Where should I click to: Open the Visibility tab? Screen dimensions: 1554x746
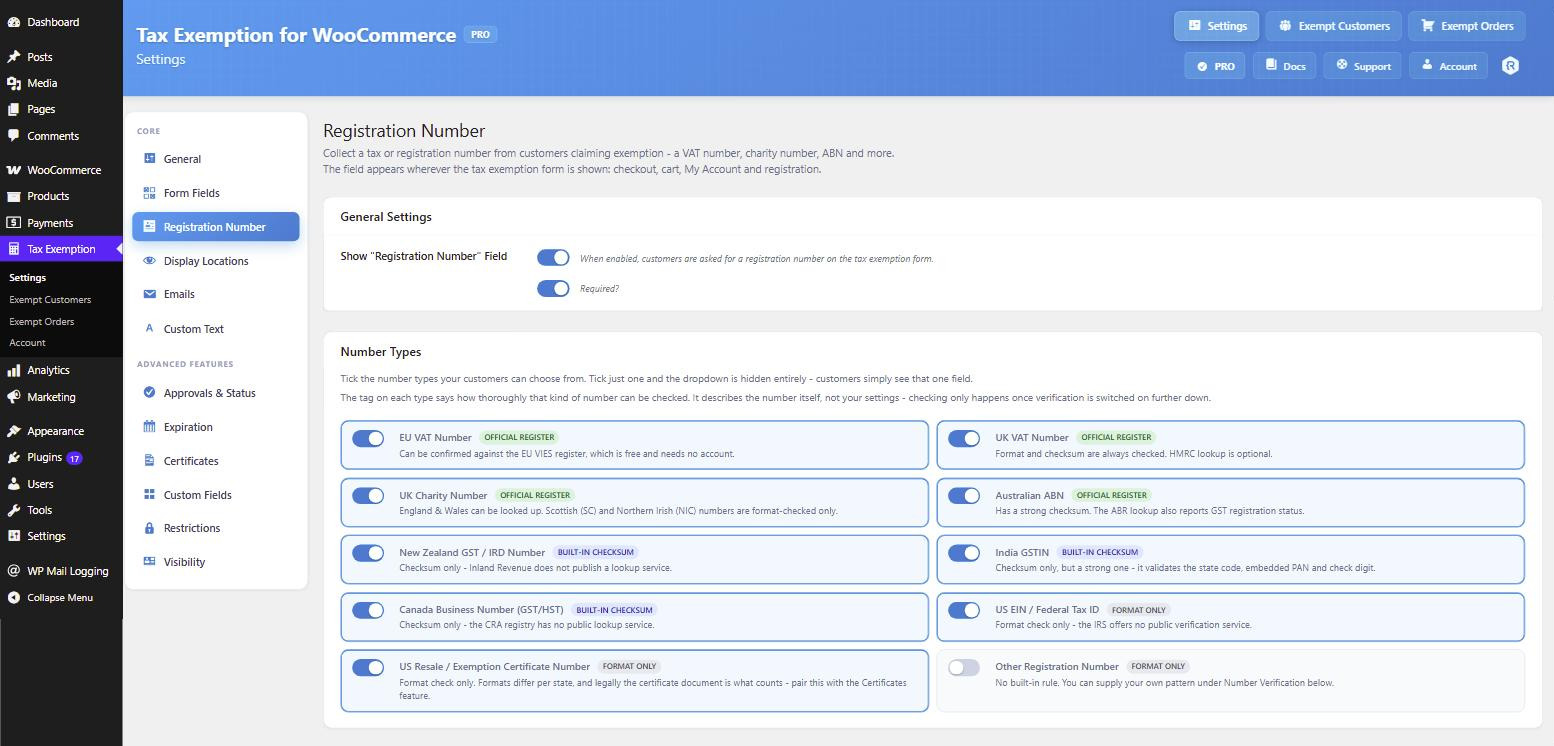point(215,562)
